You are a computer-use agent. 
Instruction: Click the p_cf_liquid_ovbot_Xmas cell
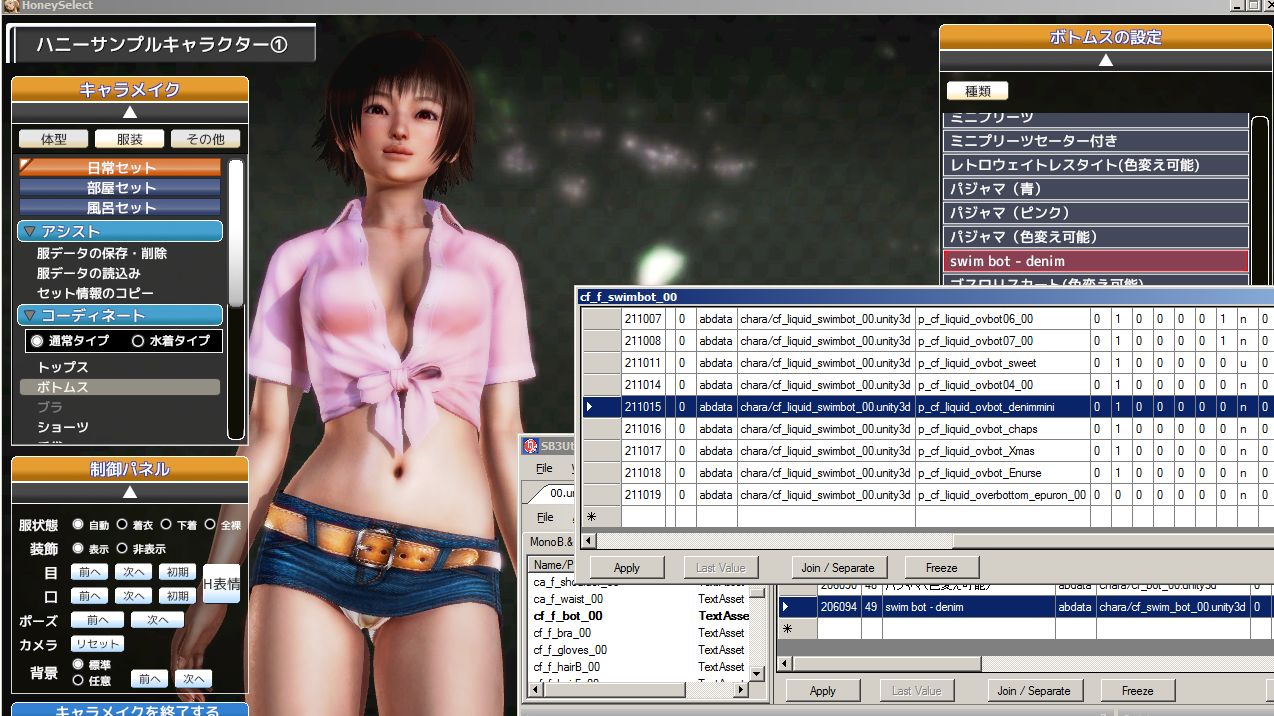1002,451
